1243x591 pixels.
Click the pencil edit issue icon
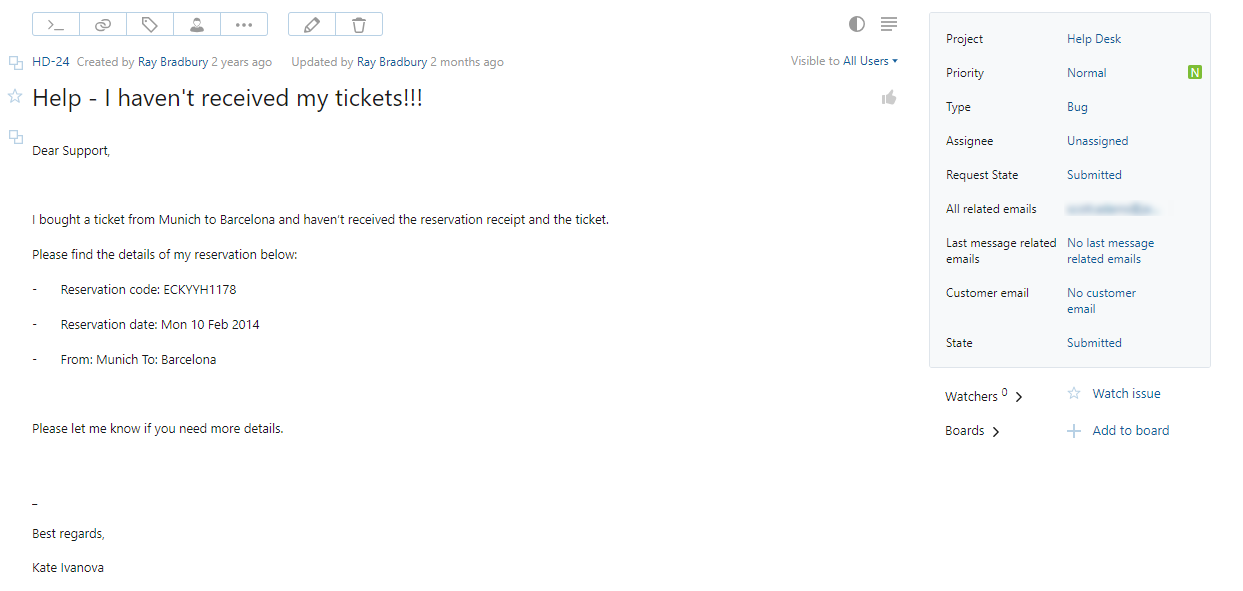(x=311, y=24)
